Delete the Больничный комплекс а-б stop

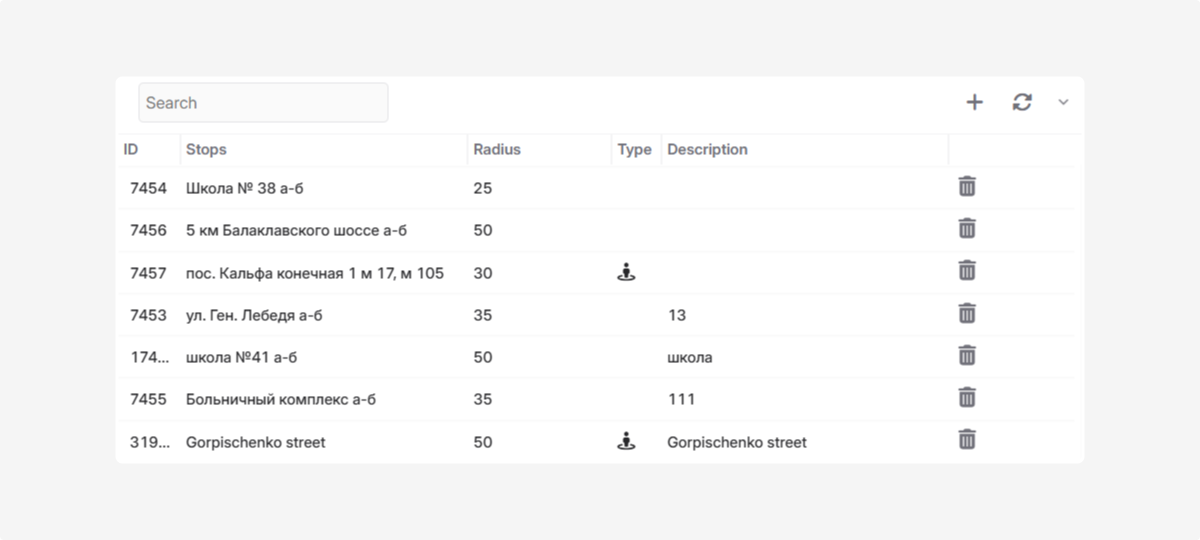967,398
